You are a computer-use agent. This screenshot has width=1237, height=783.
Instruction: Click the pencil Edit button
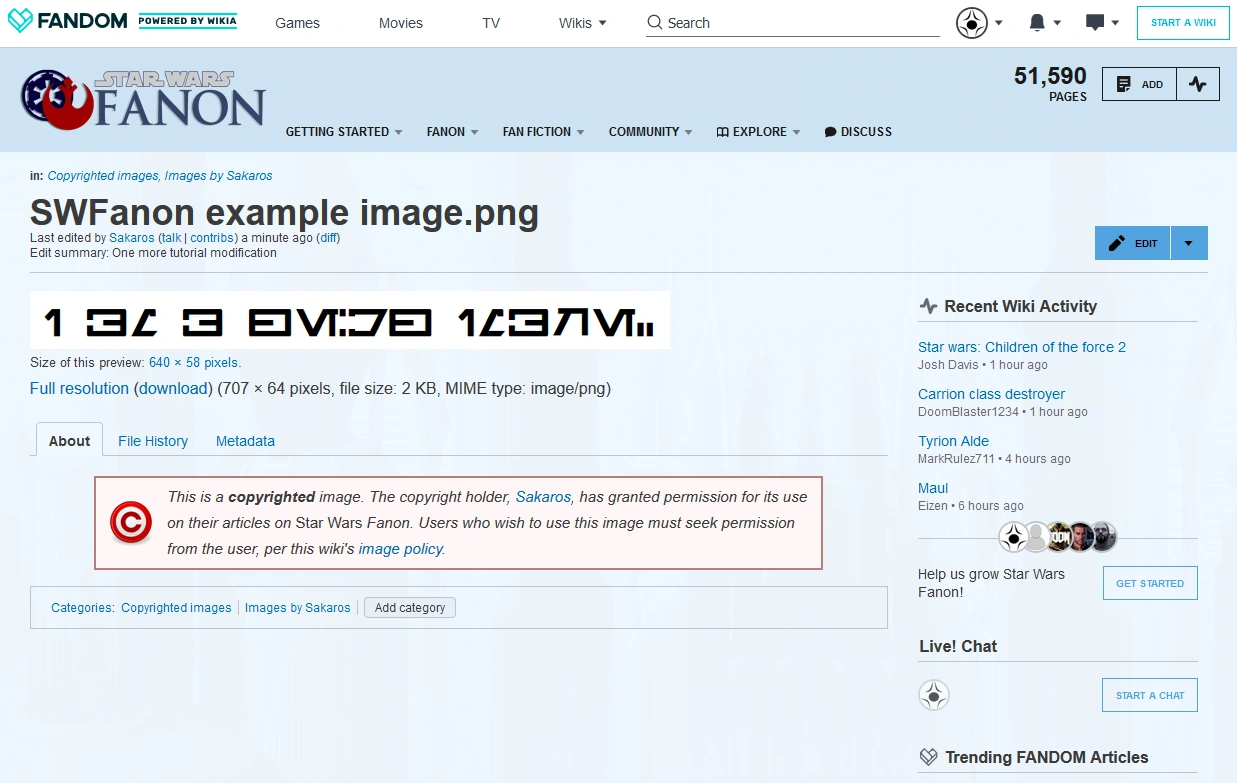tap(1132, 243)
